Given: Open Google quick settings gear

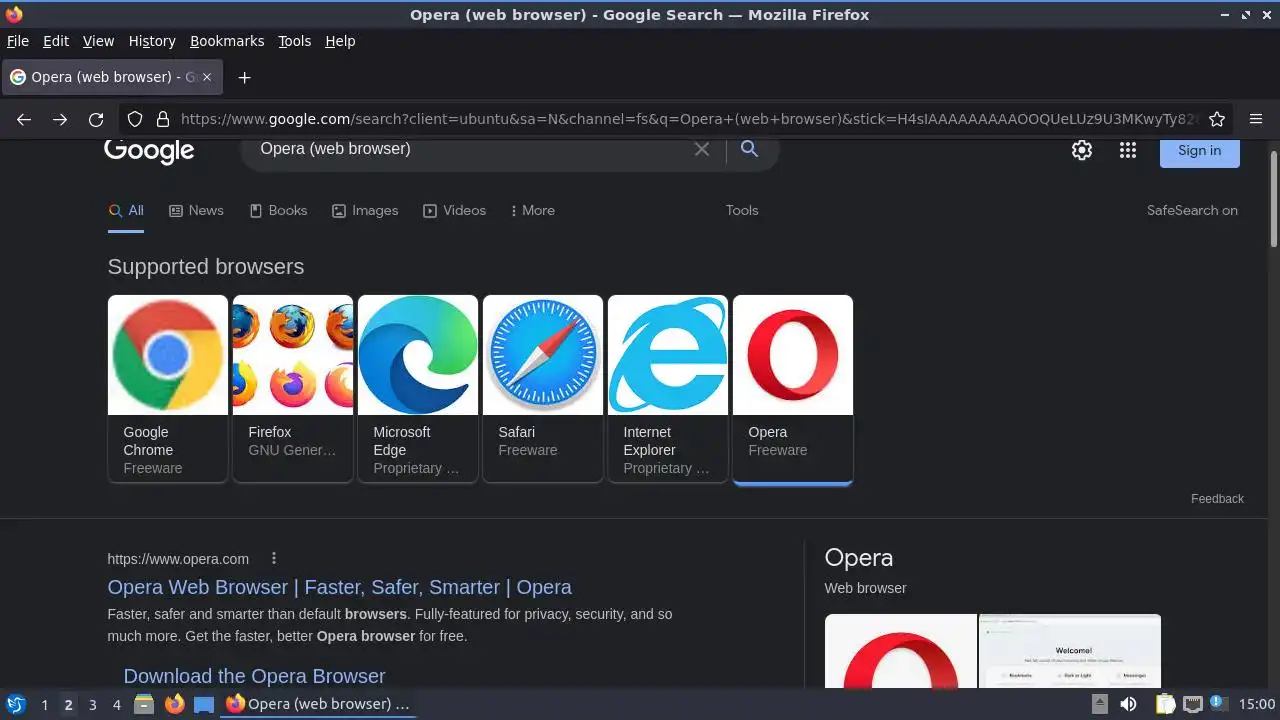Looking at the screenshot, I should pos(1082,150).
